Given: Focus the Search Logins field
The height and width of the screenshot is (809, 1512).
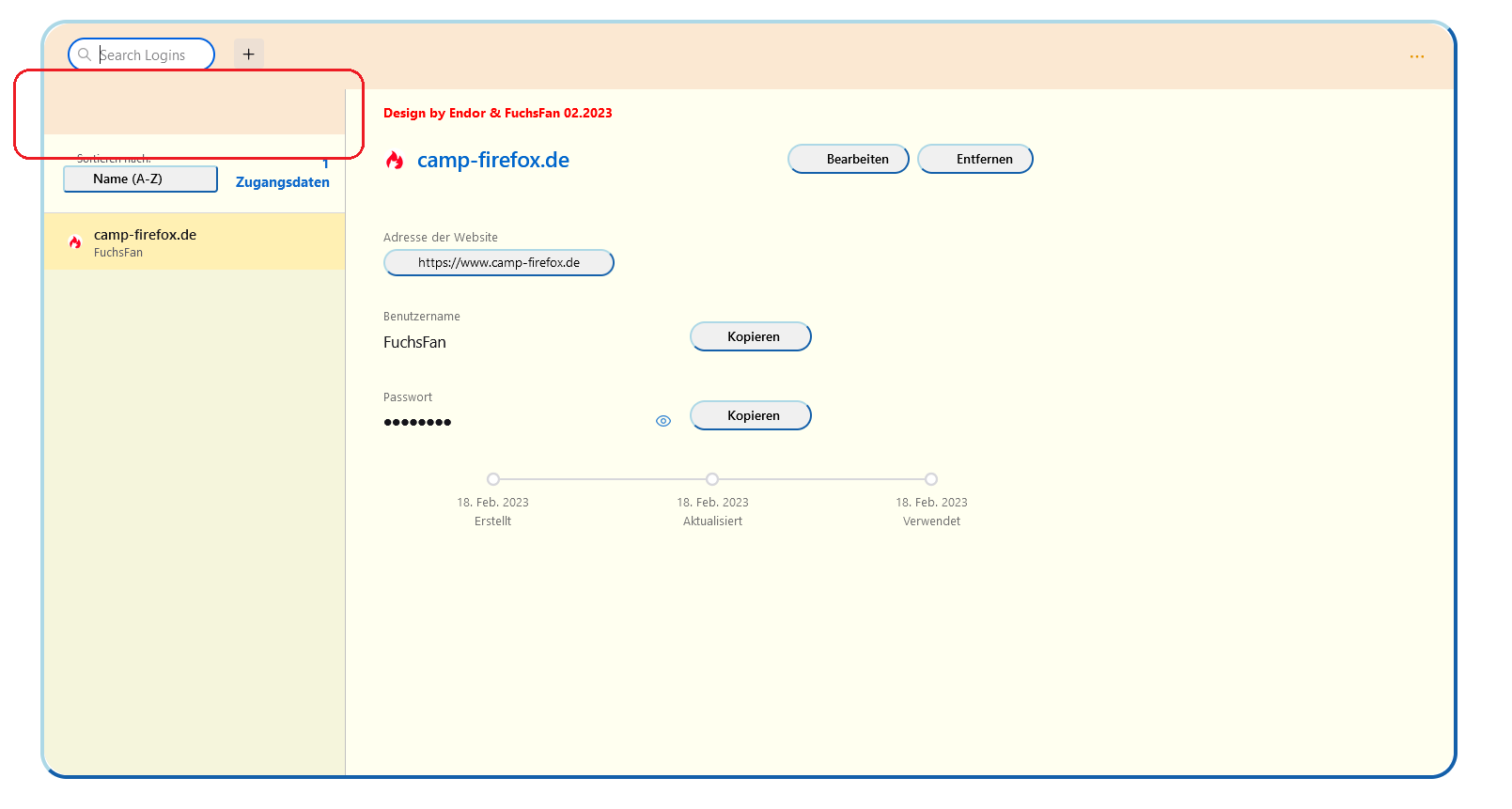Looking at the screenshot, I should click(x=142, y=54).
